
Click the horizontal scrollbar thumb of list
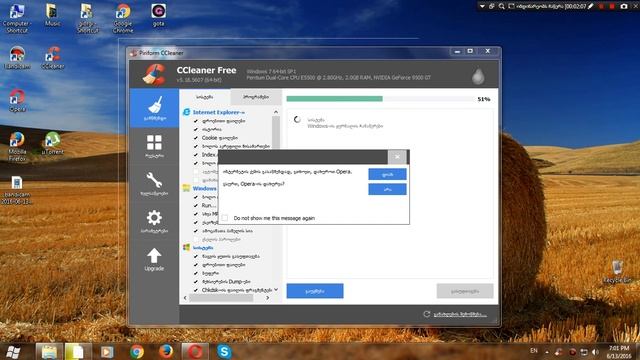click(x=221, y=298)
